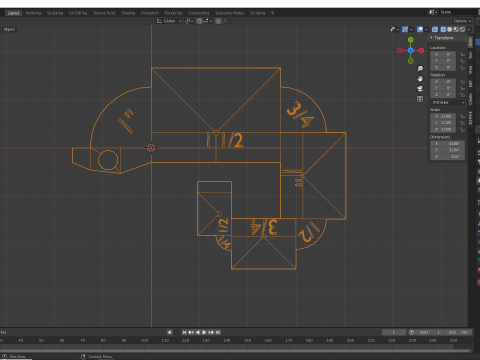Open the object type visibility dropdown
Viewport: 480px width, 360px height.
coord(395,29)
